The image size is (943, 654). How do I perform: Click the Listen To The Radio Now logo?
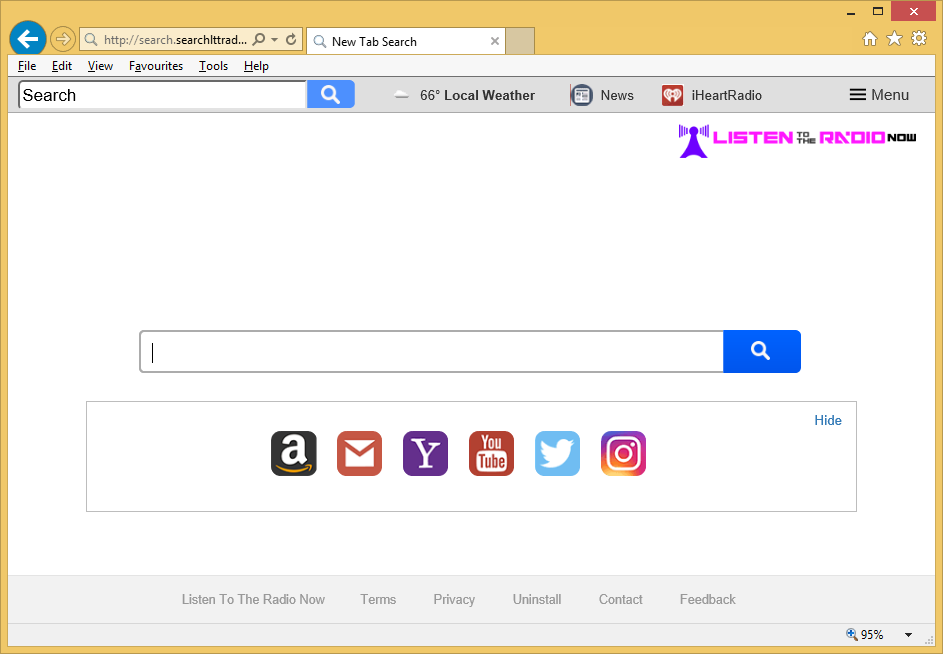click(797, 140)
